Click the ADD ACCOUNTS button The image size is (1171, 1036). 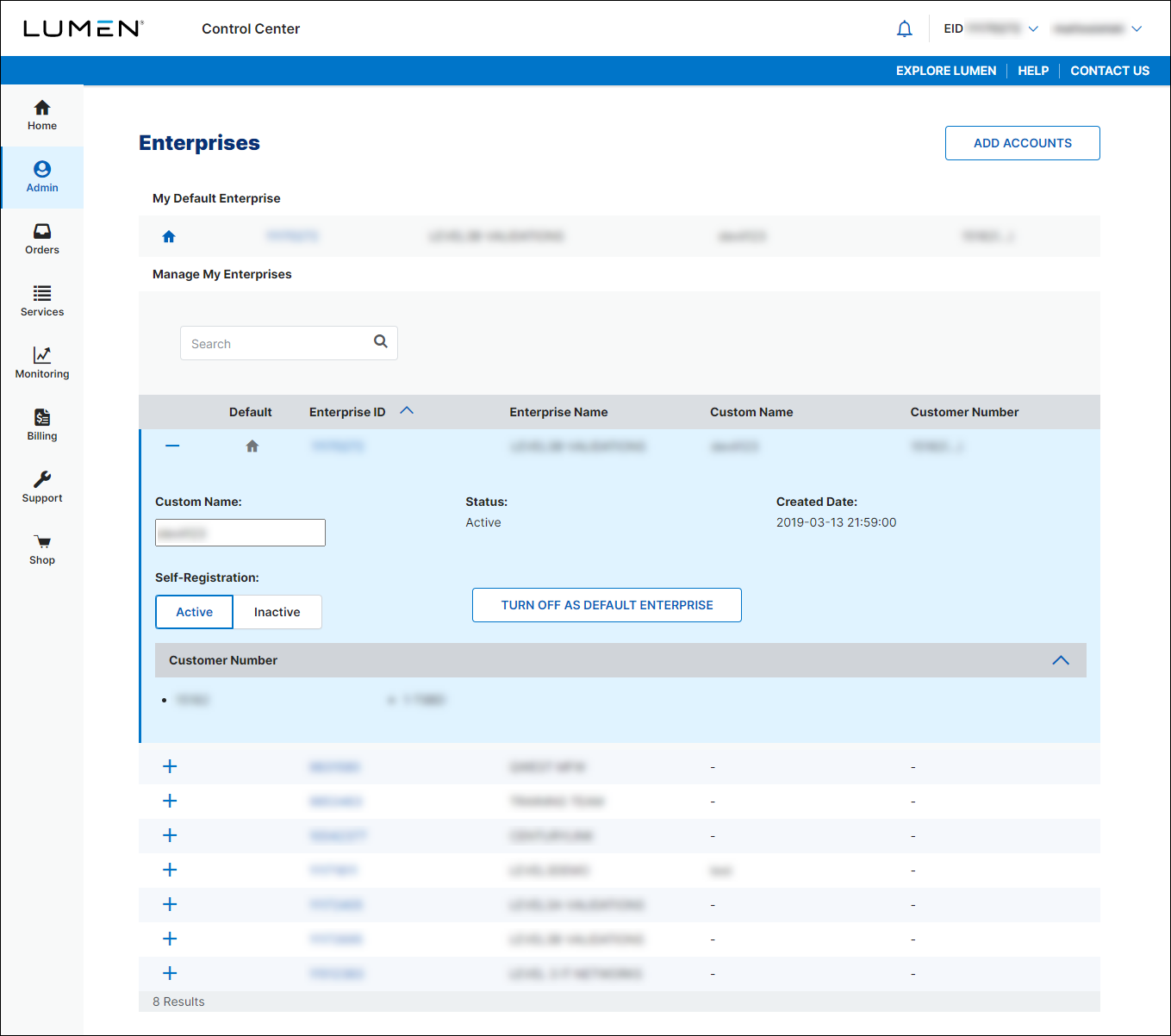[x=1023, y=143]
